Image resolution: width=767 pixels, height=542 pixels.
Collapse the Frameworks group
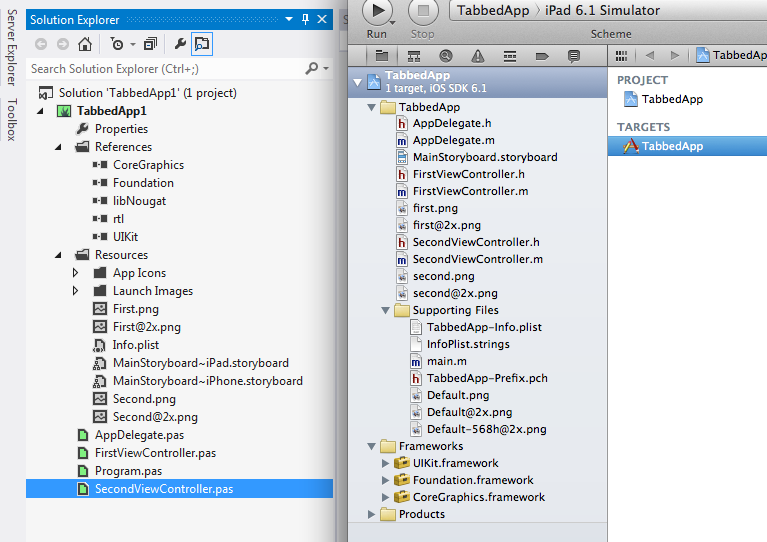371,447
